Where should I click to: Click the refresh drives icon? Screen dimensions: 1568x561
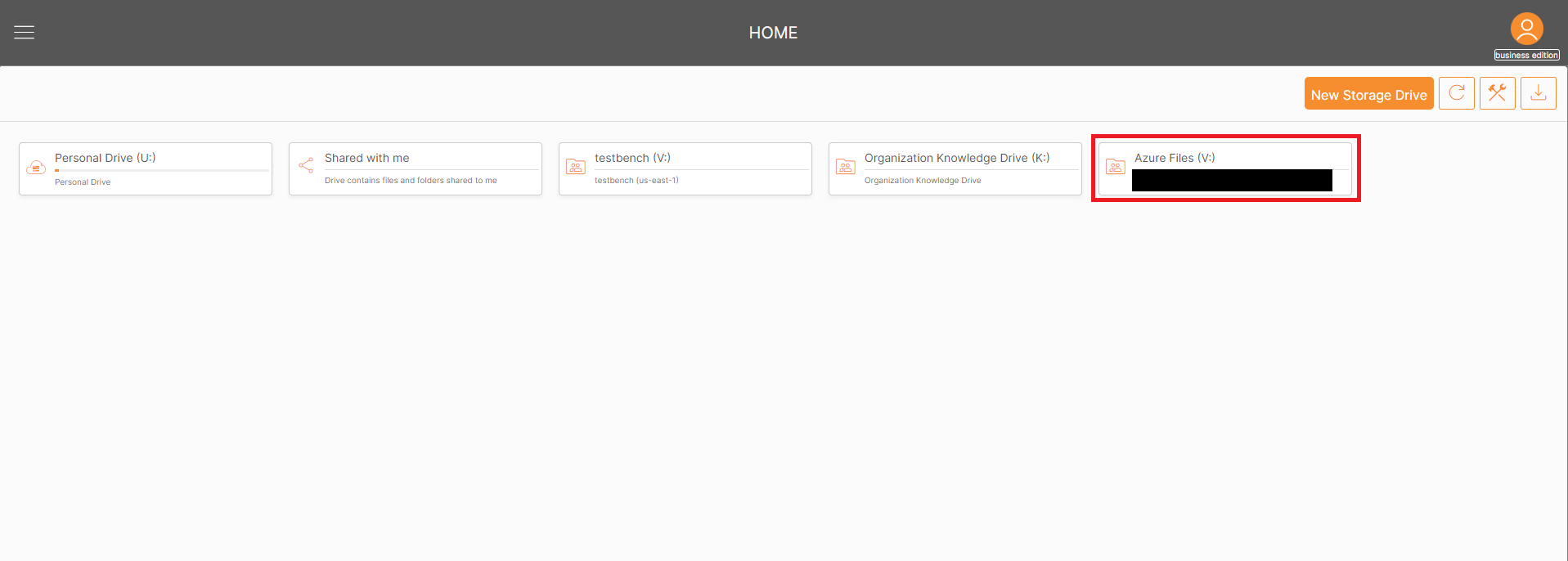coord(1456,93)
